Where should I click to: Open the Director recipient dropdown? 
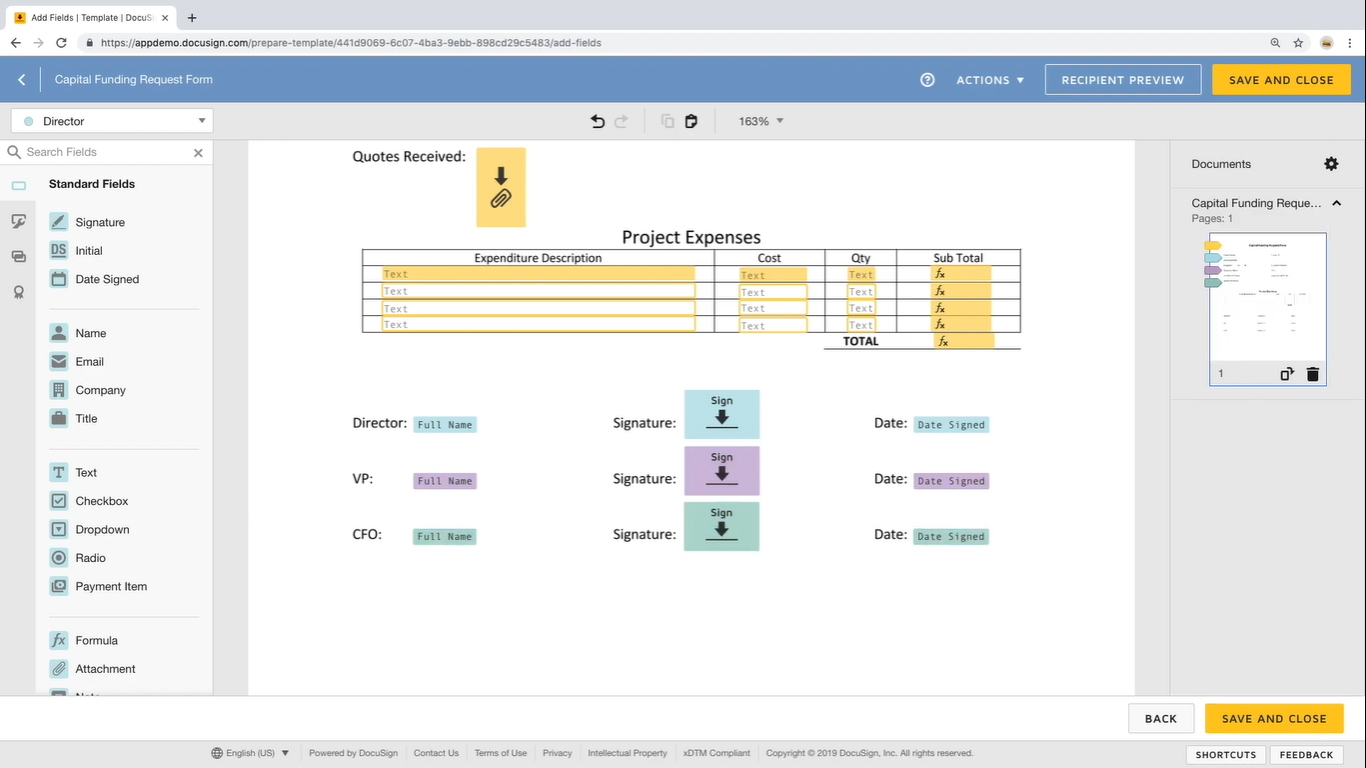coord(112,121)
